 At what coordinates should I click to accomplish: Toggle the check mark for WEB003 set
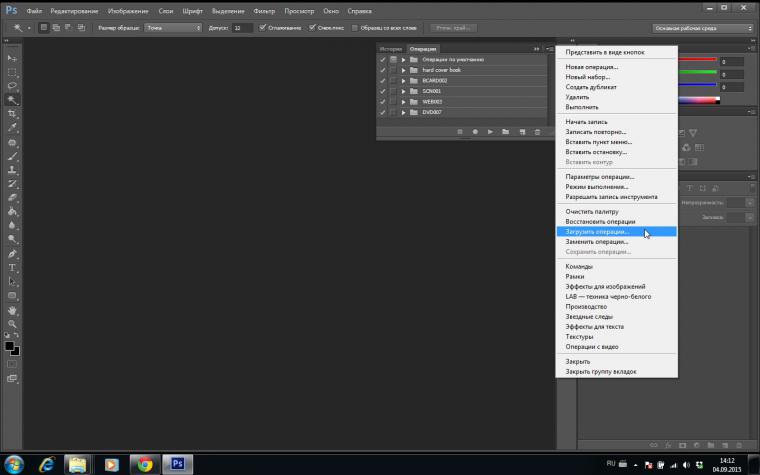pos(383,102)
